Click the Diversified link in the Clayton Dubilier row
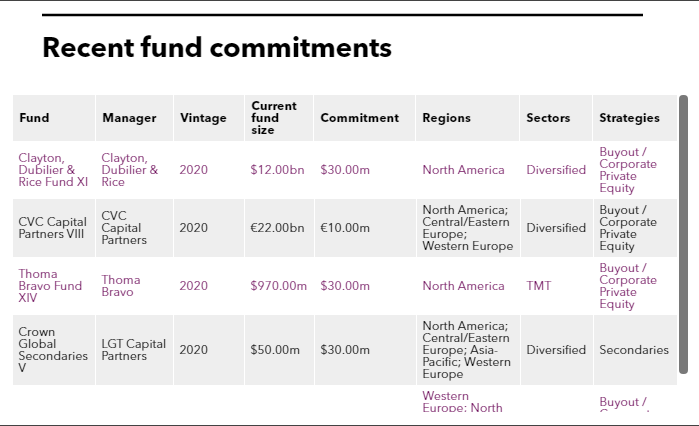699x426 pixels. click(556, 170)
